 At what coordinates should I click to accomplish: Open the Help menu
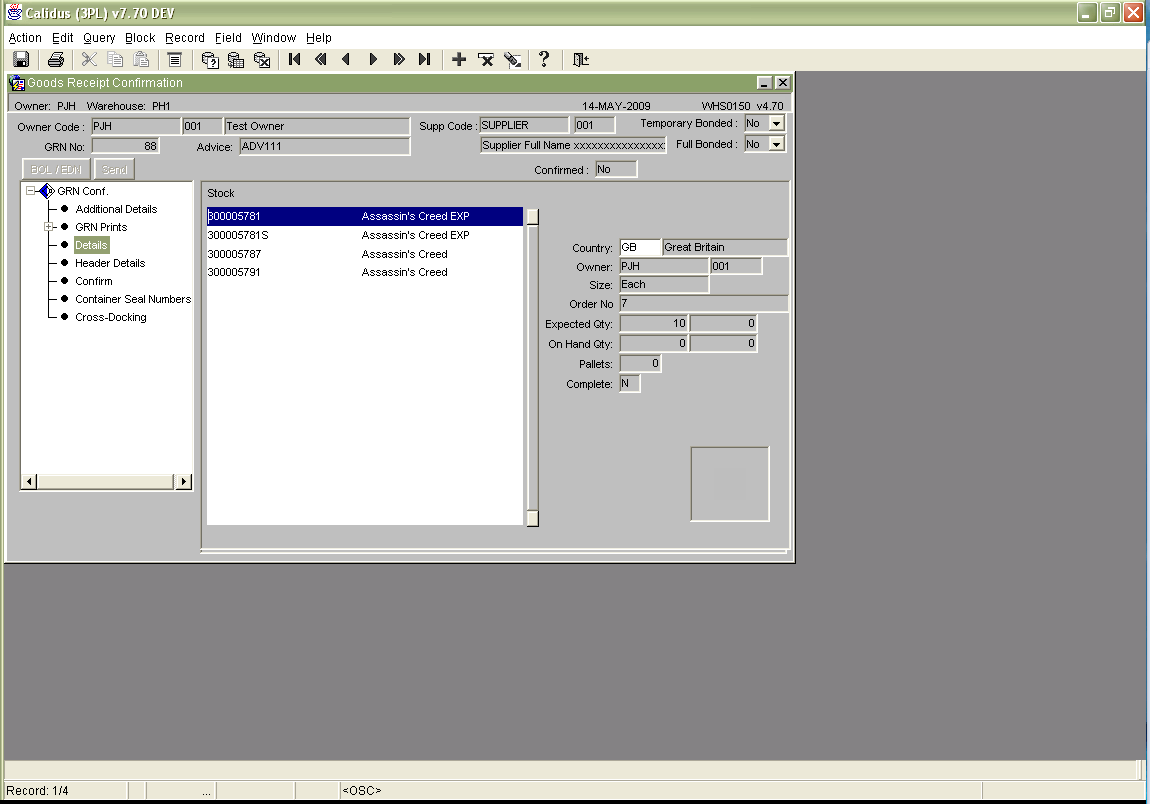318,37
